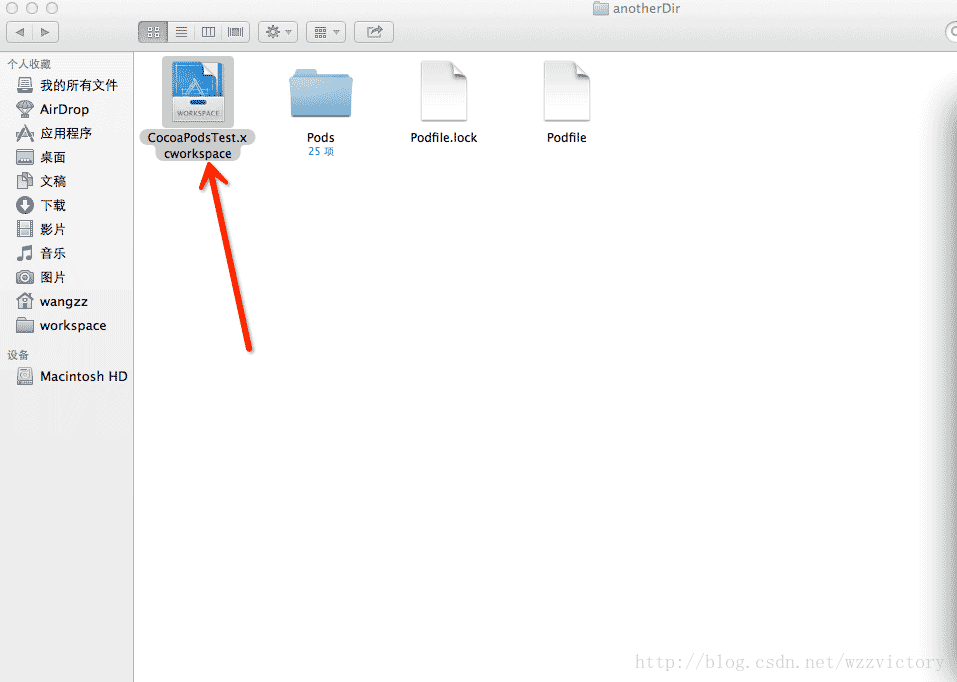
Task: Click the anotherDir window title text
Action: coord(646,9)
